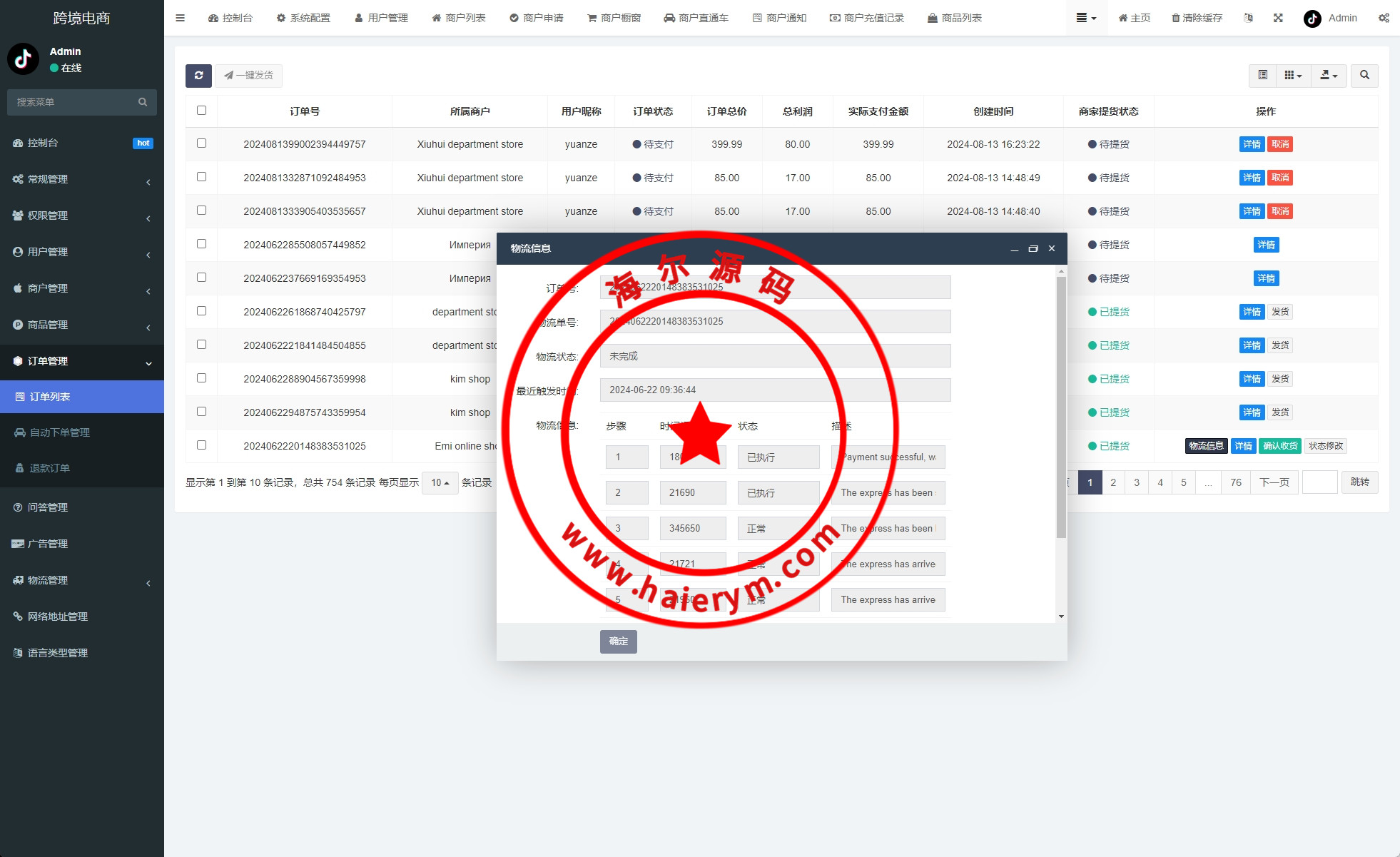Toggle the hamburger menu icon in top bar
This screenshot has width=1400, height=857.
(180, 18)
